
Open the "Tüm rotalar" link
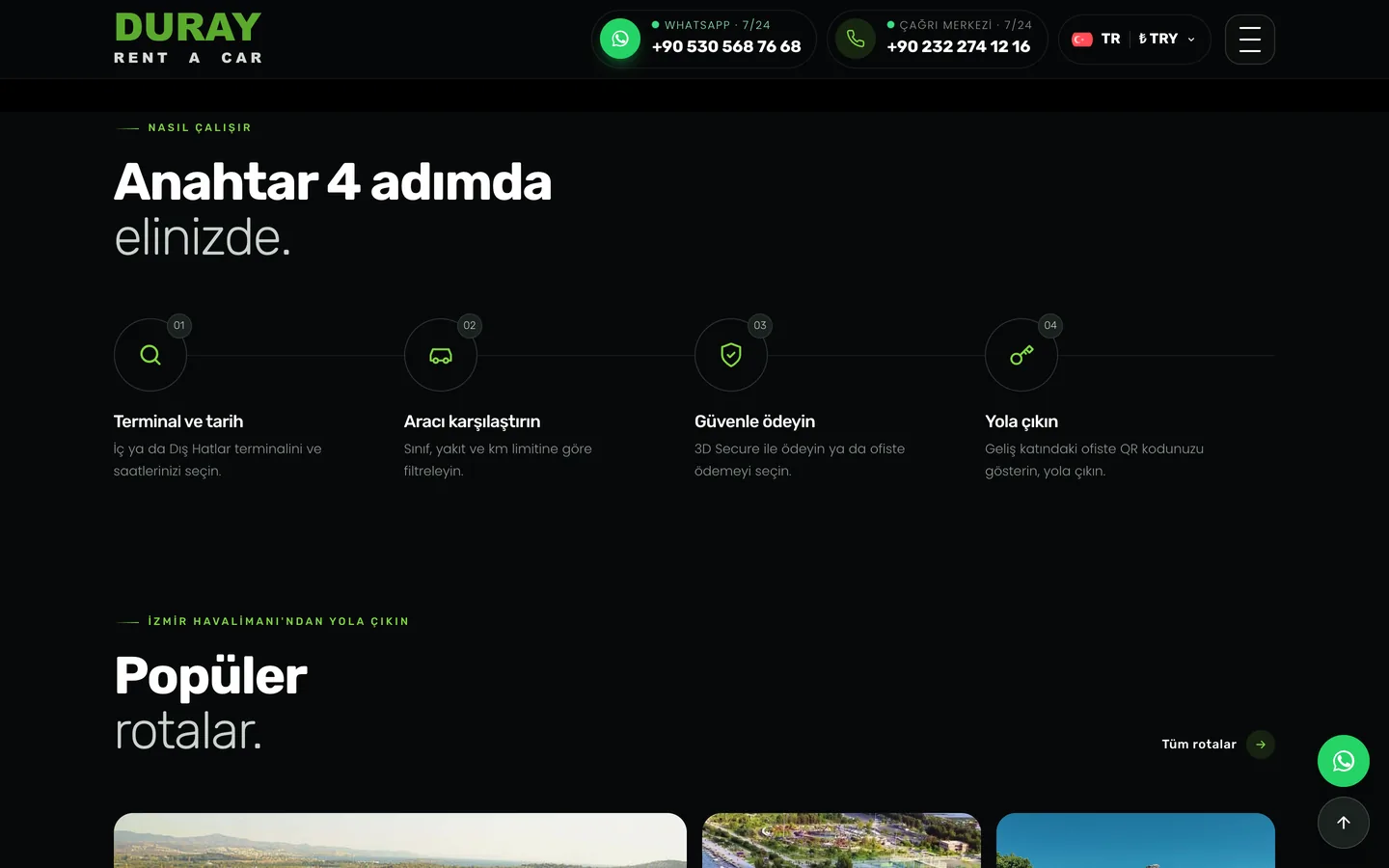click(1199, 745)
